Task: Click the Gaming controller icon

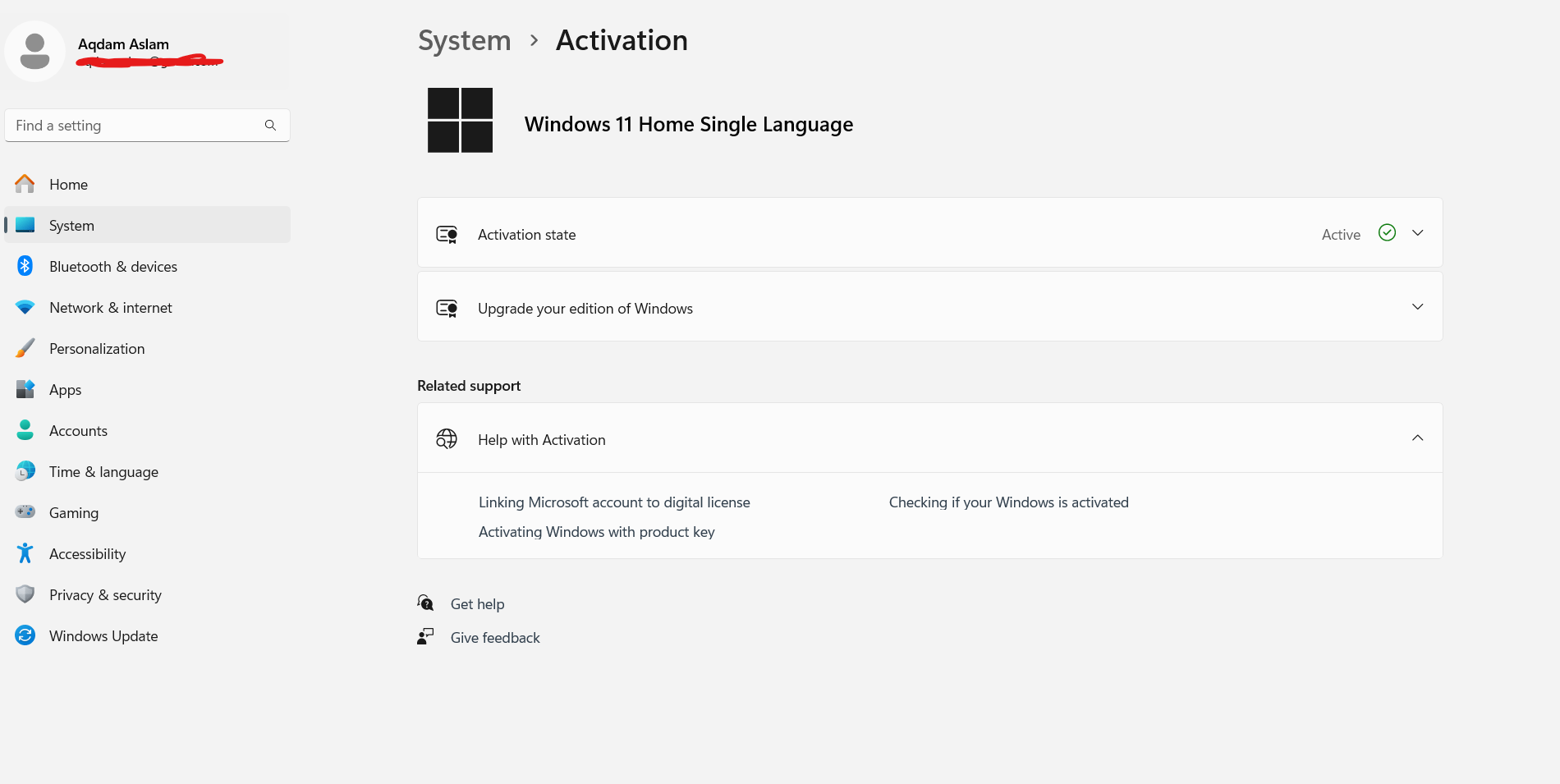Action: [25, 512]
